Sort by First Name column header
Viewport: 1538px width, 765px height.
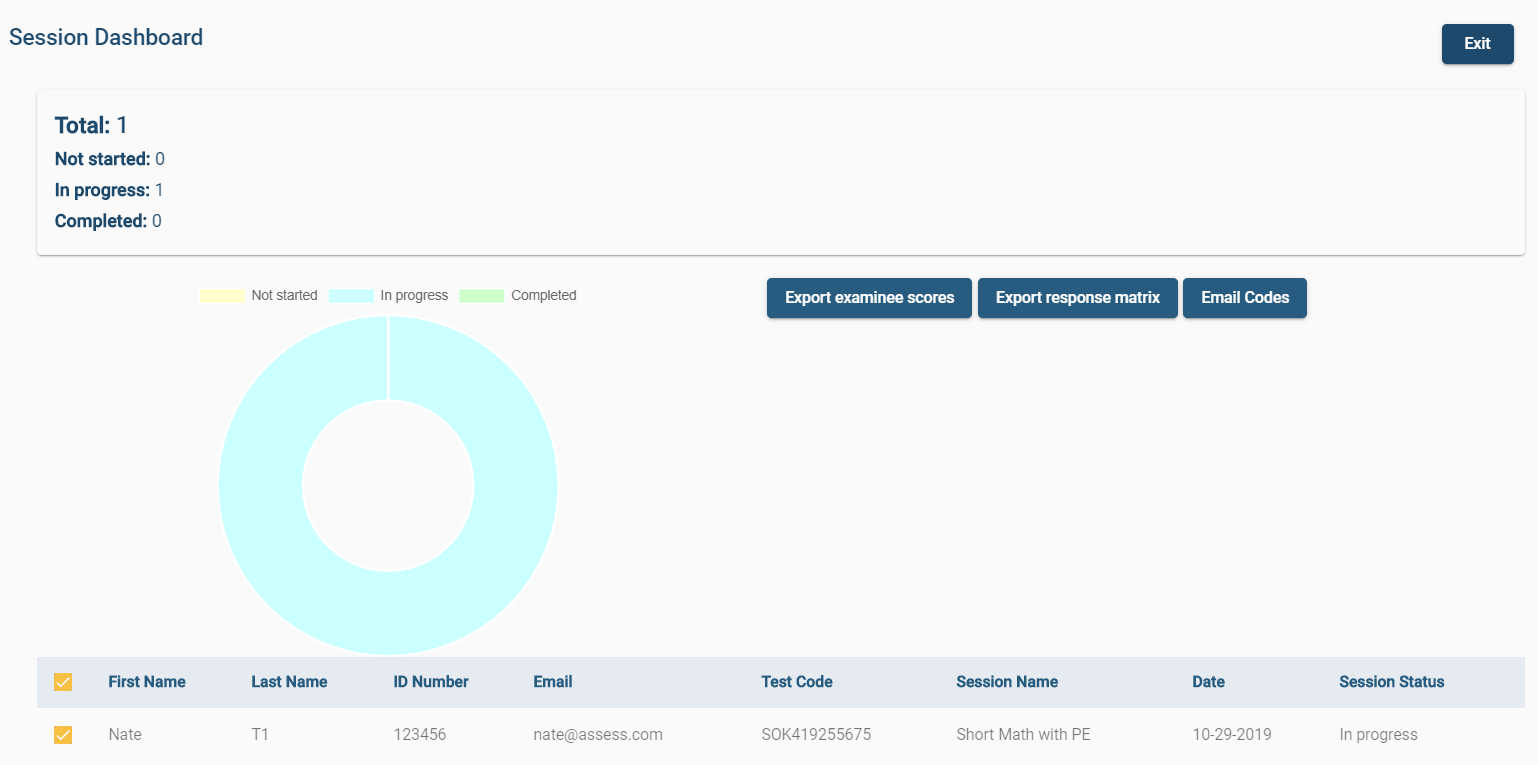pos(147,682)
